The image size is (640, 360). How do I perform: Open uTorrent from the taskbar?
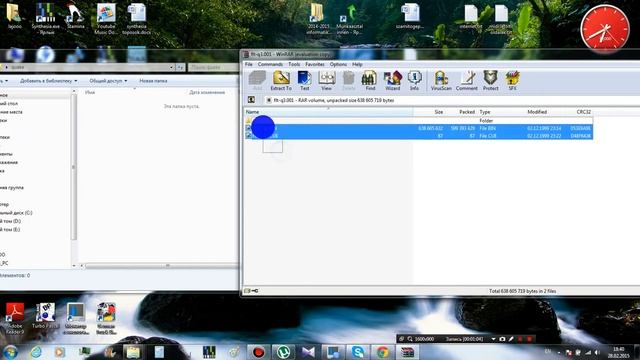[283, 352]
